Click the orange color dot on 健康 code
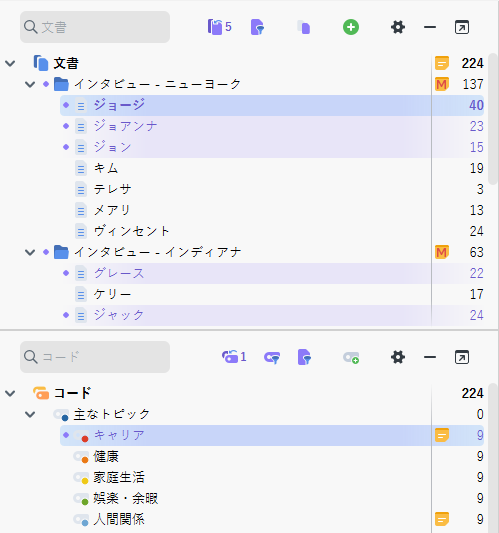499x533 pixels. coord(85,460)
